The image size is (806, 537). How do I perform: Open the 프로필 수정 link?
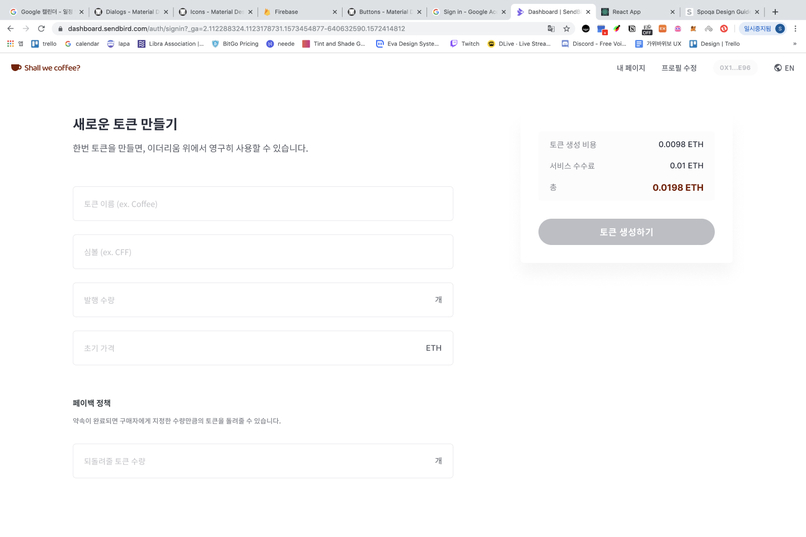[x=679, y=68]
